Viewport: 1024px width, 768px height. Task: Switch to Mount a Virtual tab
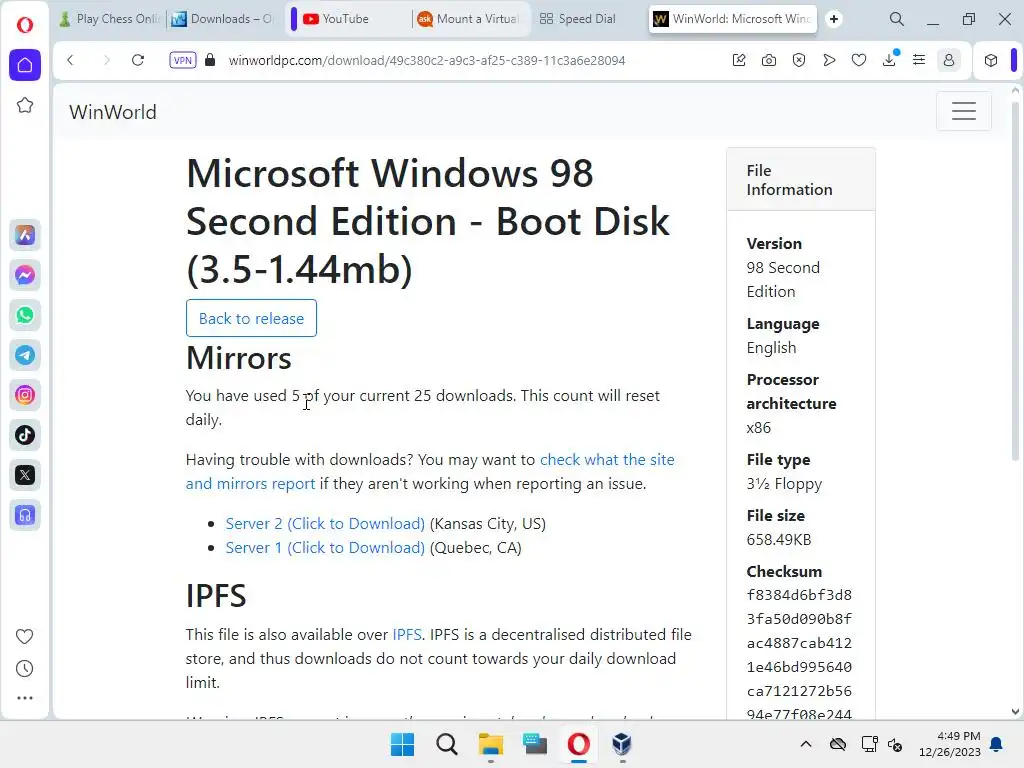click(468, 19)
